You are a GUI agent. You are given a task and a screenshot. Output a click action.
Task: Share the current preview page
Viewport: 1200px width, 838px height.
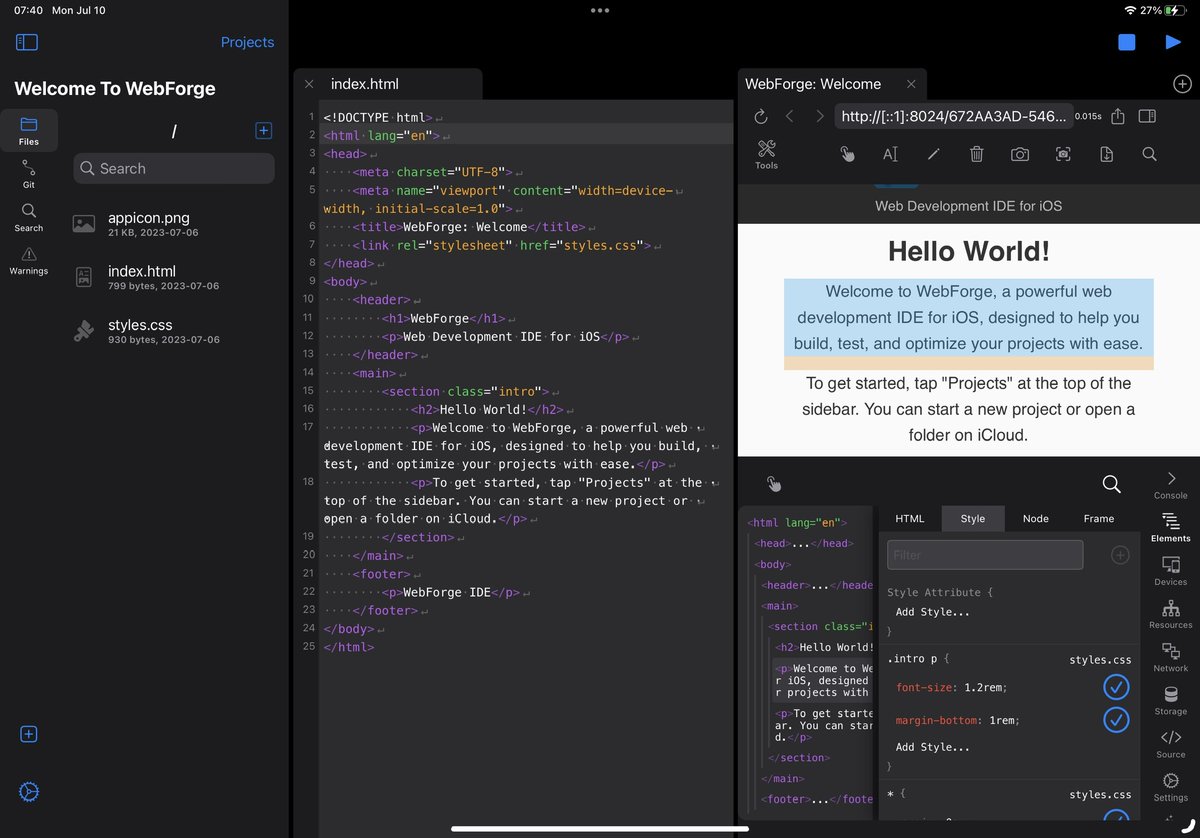tap(1118, 116)
